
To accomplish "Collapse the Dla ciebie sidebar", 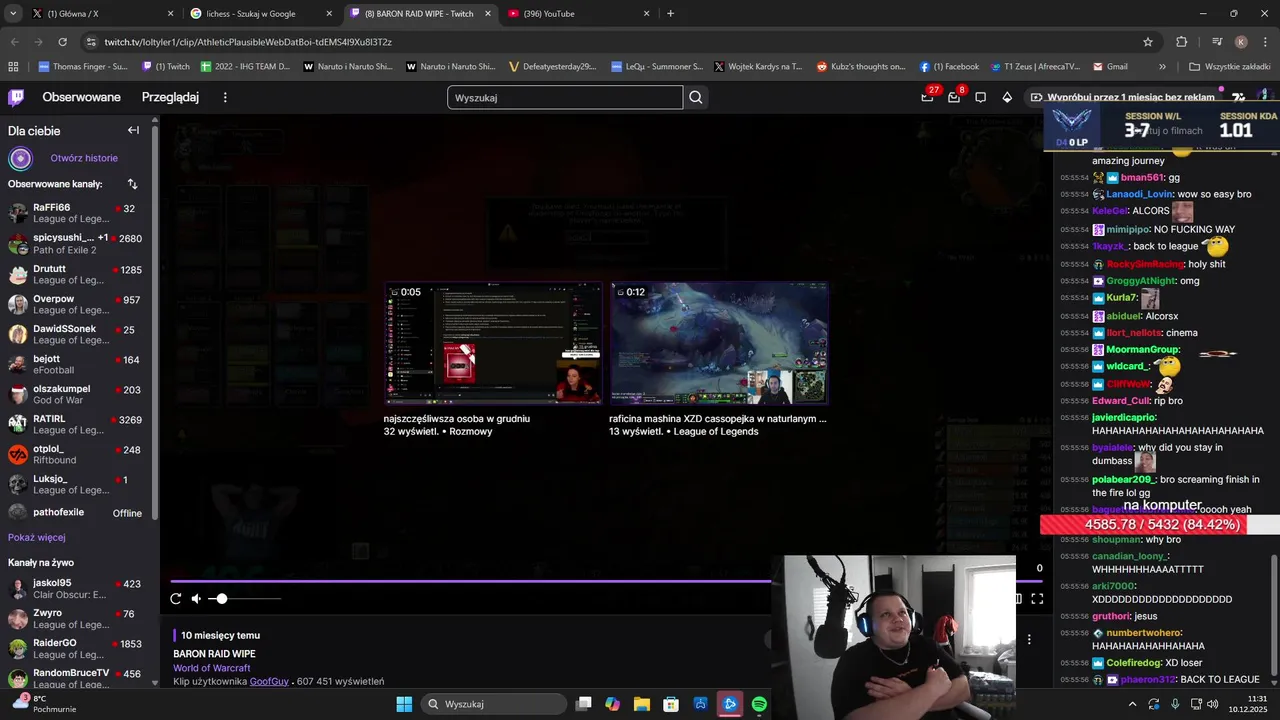I will click(133, 130).
